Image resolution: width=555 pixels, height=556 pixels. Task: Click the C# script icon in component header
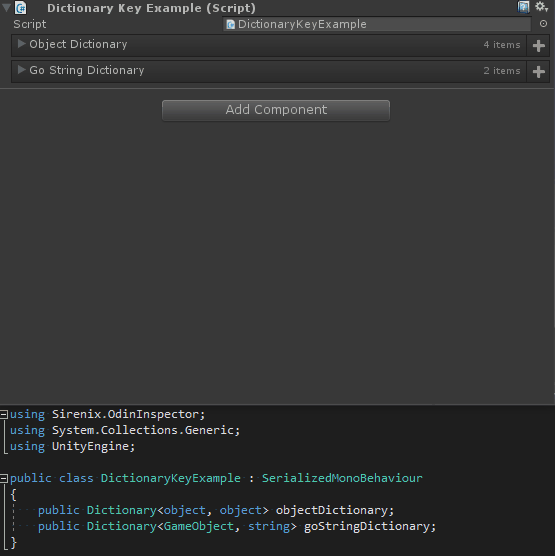point(21,7)
